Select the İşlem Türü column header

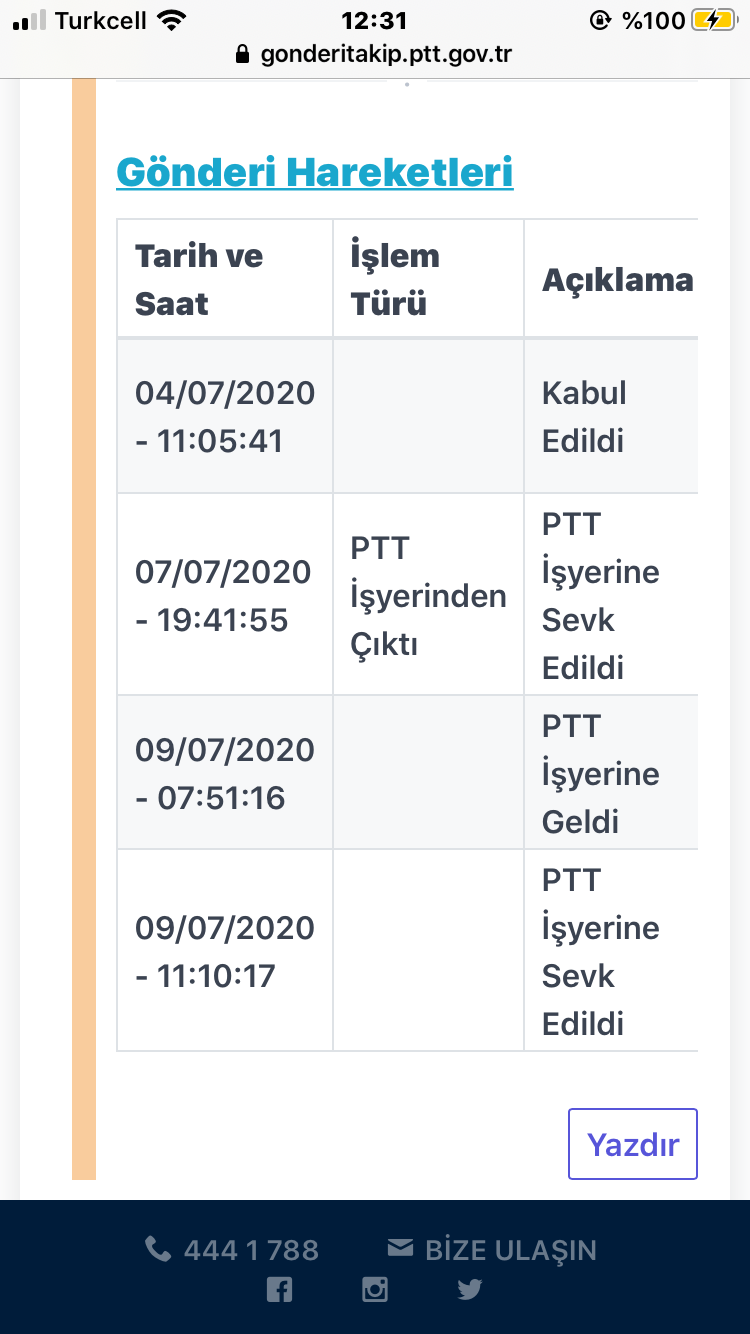pyautogui.click(x=428, y=279)
